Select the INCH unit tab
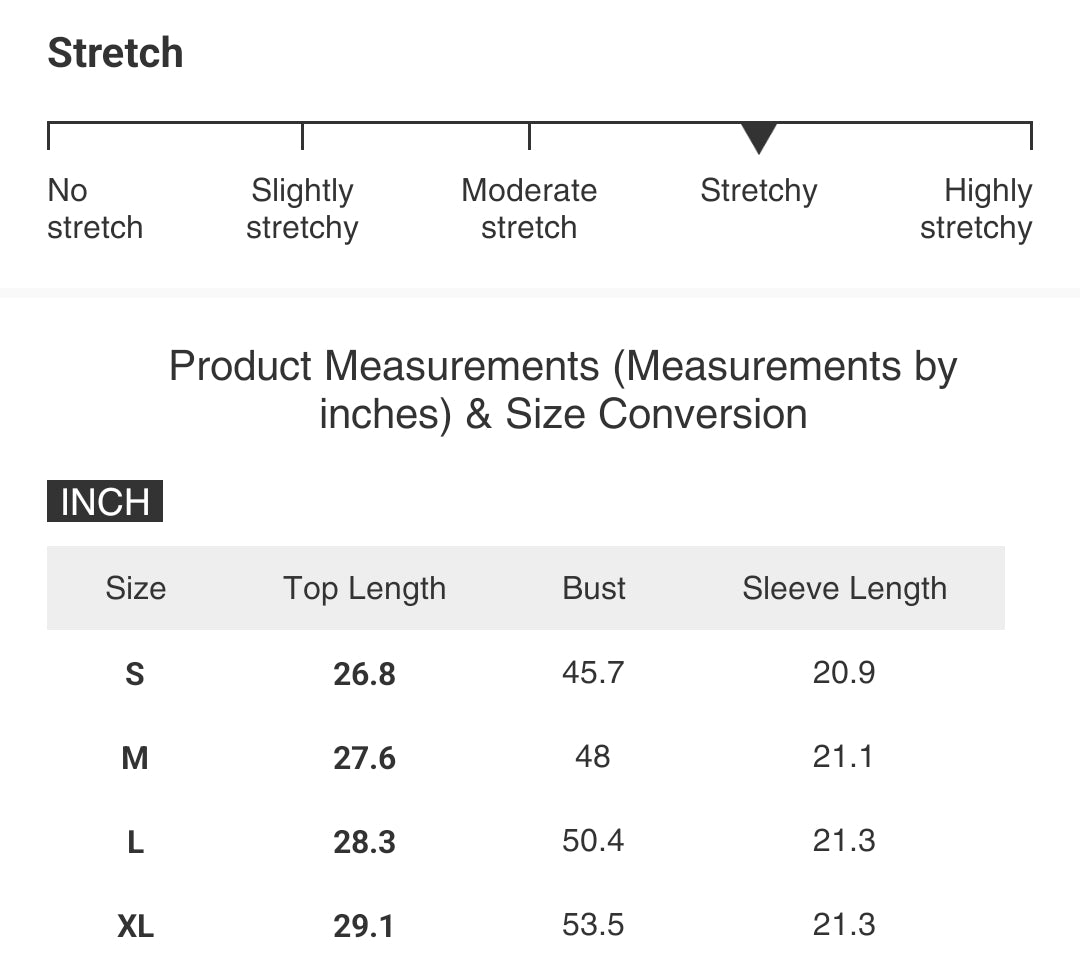This screenshot has height=964, width=1080. (105, 501)
